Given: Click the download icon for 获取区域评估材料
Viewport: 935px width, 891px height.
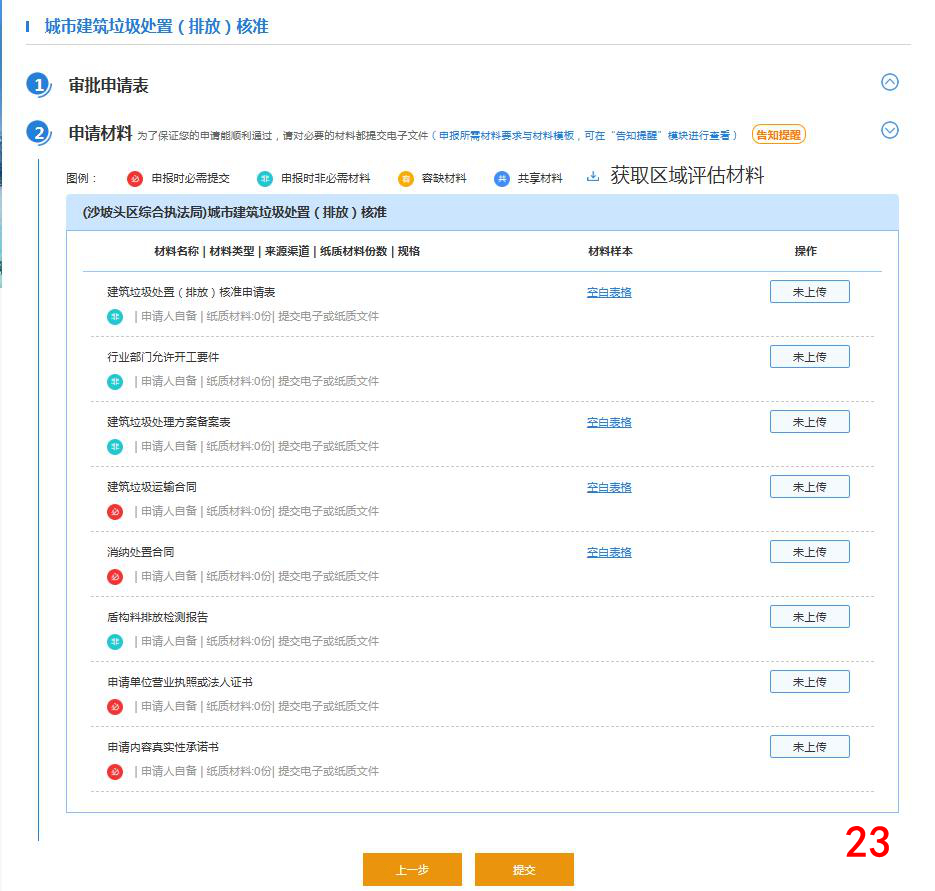Looking at the screenshot, I should tap(593, 177).
